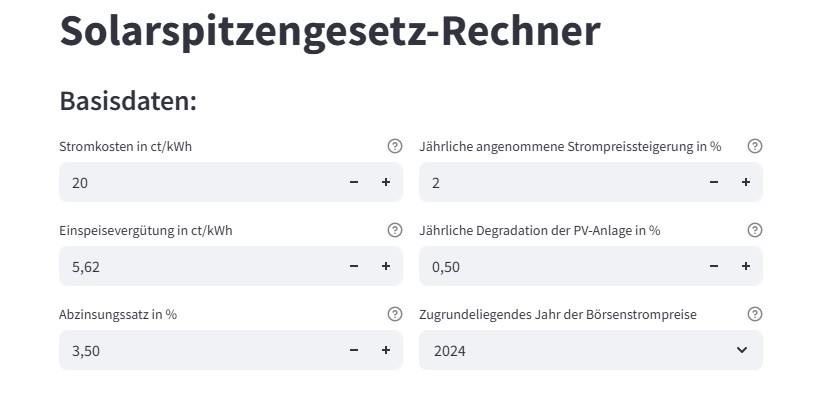Increase PV-Anlage degradation with plus

pyautogui.click(x=746, y=266)
